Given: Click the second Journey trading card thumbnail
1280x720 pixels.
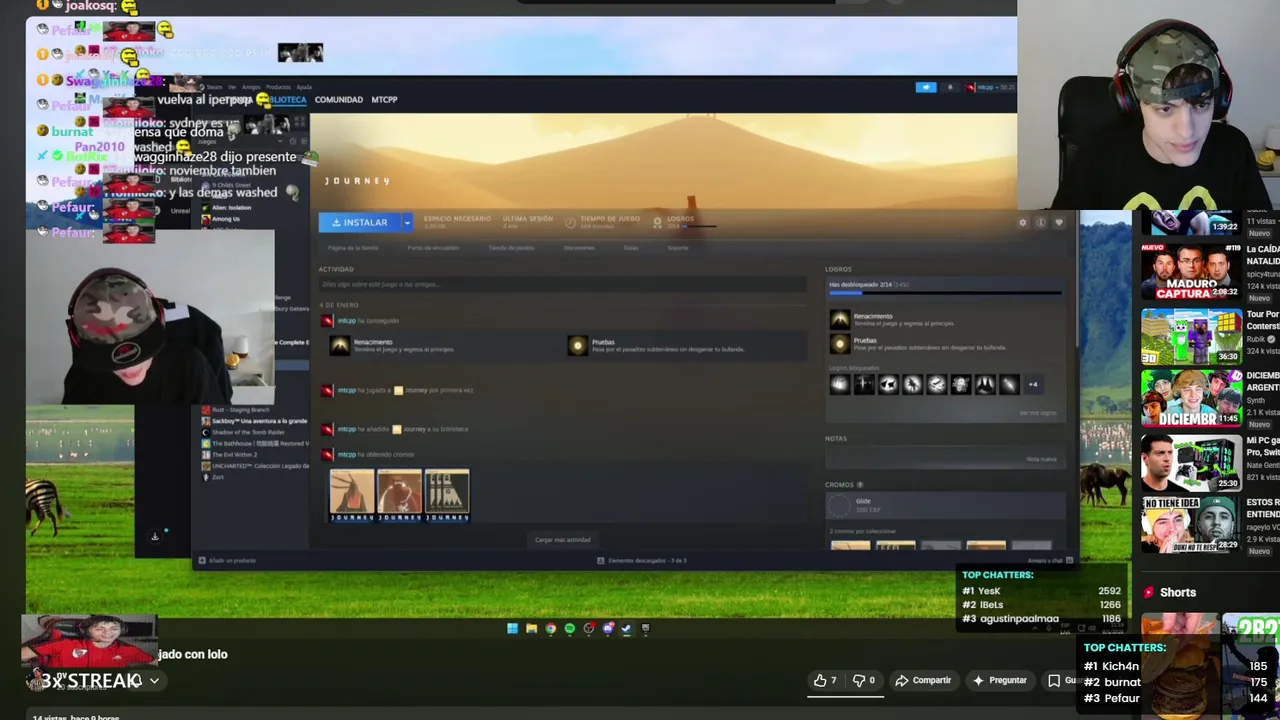Looking at the screenshot, I should pyautogui.click(x=399, y=495).
